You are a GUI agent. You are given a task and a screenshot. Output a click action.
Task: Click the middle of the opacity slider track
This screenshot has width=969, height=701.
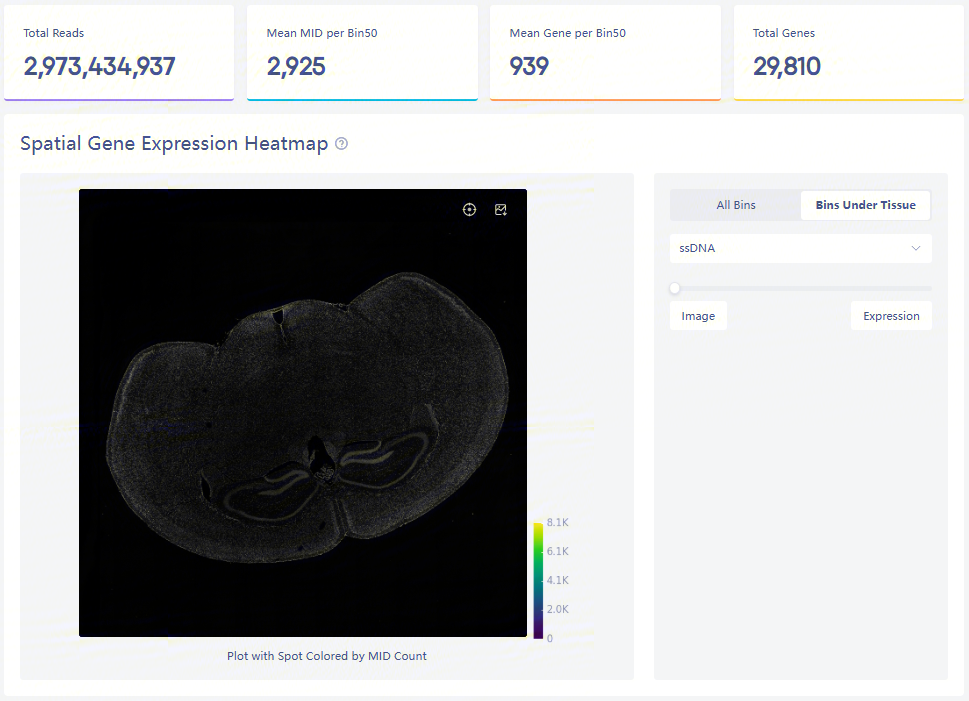click(801, 288)
